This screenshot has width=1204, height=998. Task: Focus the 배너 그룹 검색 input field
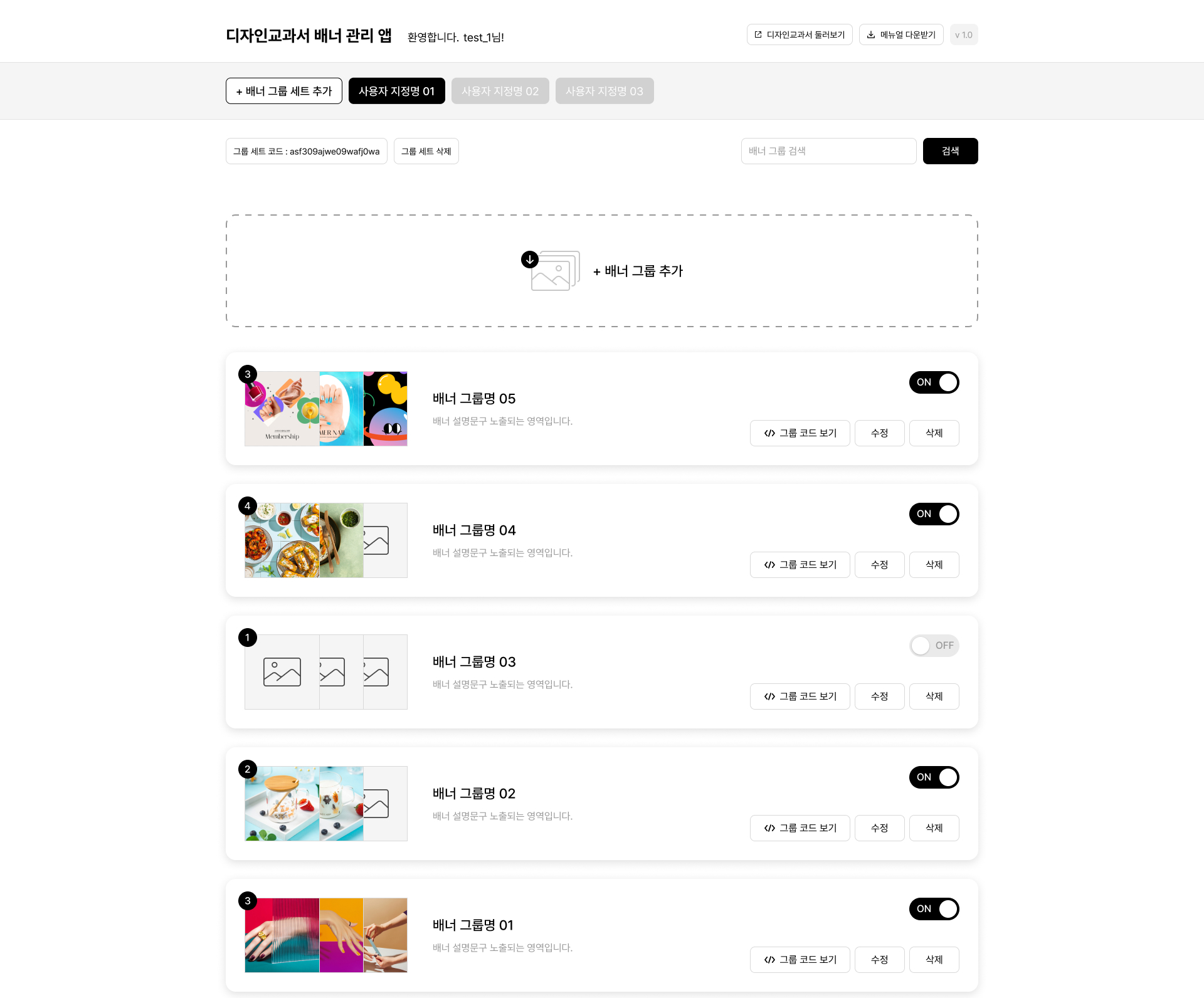pos(829,151)
